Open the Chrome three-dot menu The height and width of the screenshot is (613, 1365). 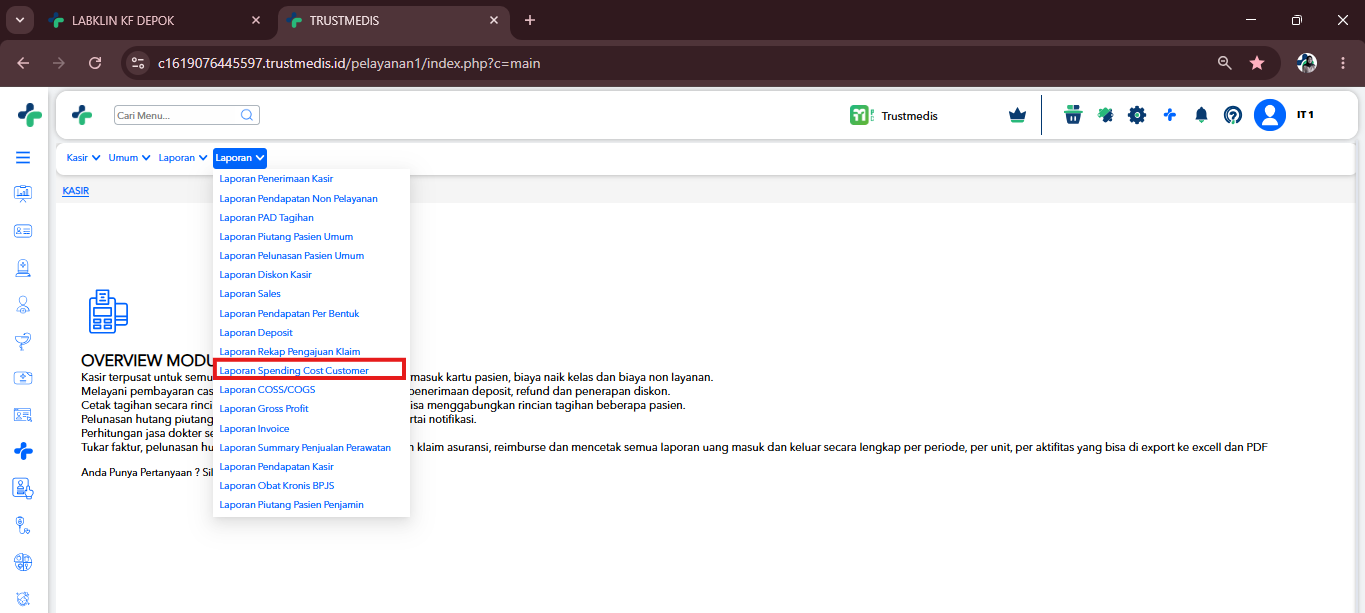pyautogui.click(x=1341, y=62)
